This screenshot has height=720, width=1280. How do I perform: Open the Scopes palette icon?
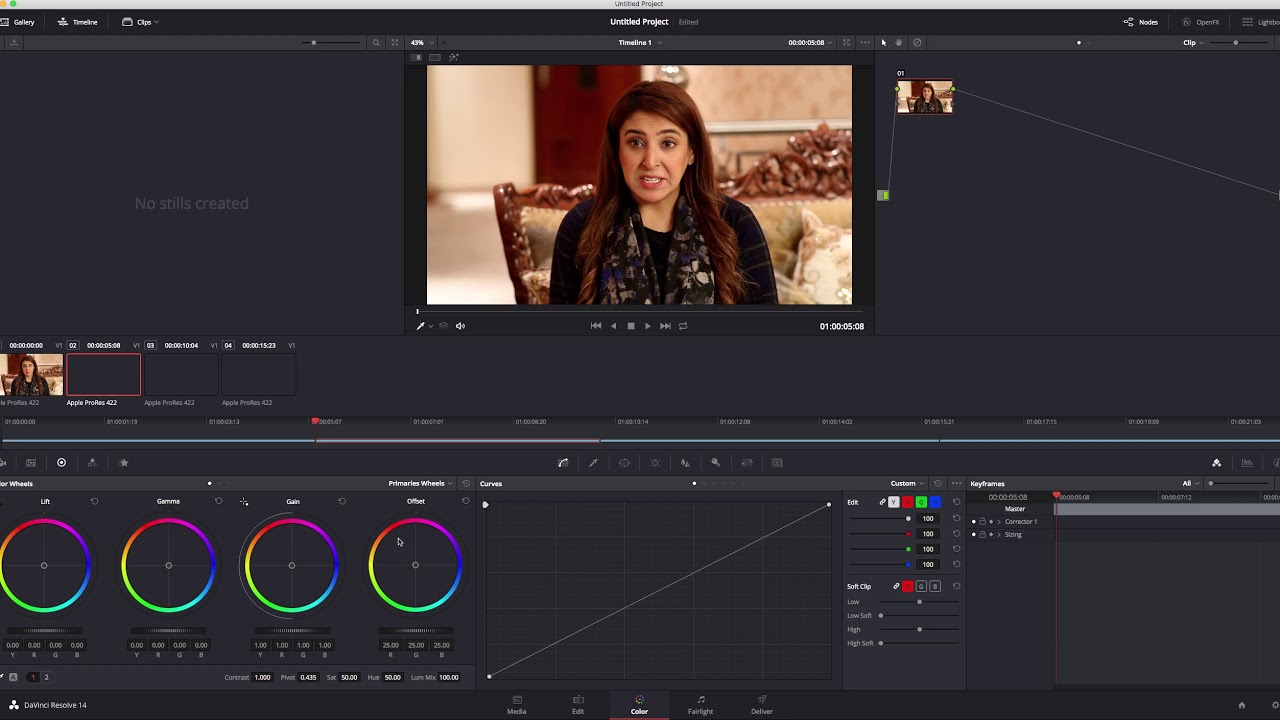click(1247, 463)
